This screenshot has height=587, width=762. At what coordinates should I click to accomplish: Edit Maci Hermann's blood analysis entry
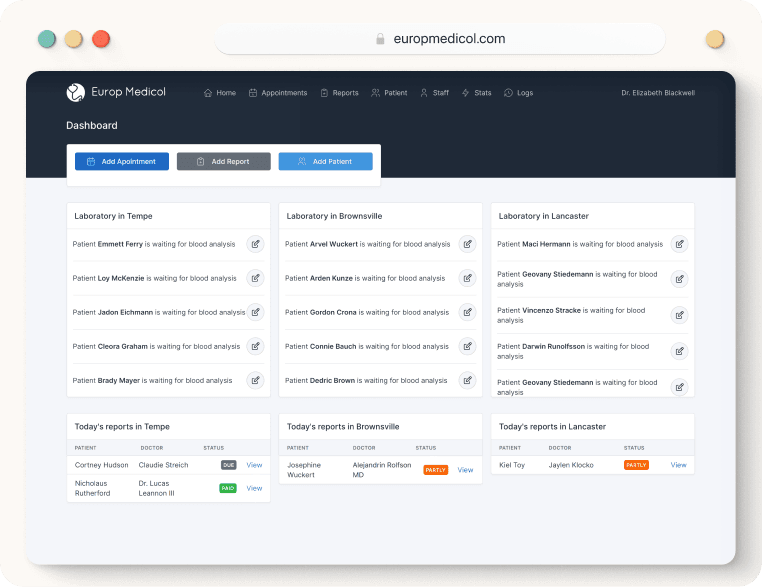click(679, 244)
